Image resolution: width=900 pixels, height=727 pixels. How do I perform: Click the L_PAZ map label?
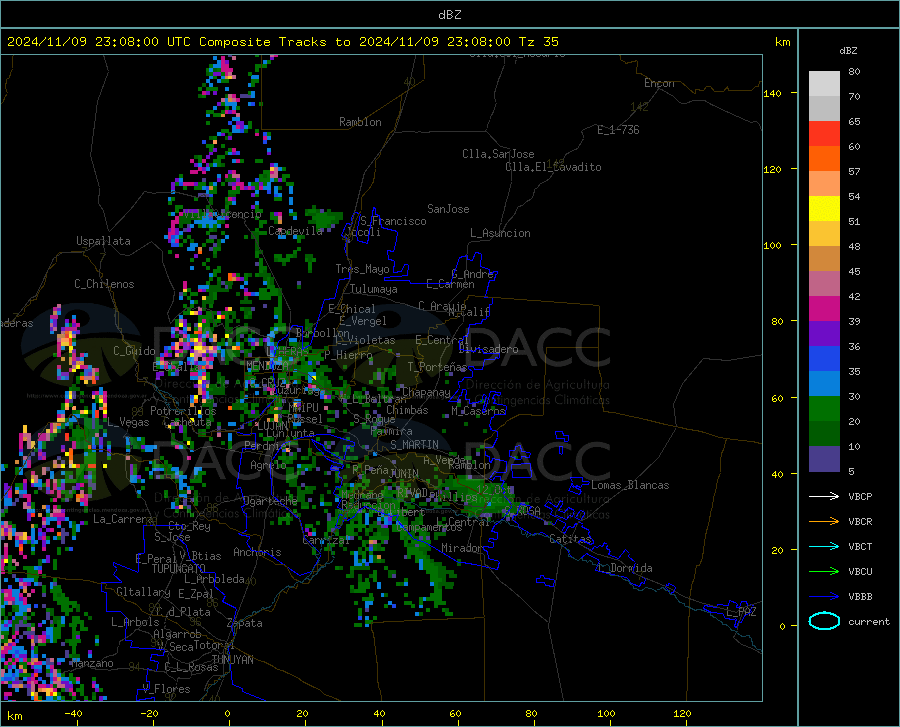click(741, 612)
